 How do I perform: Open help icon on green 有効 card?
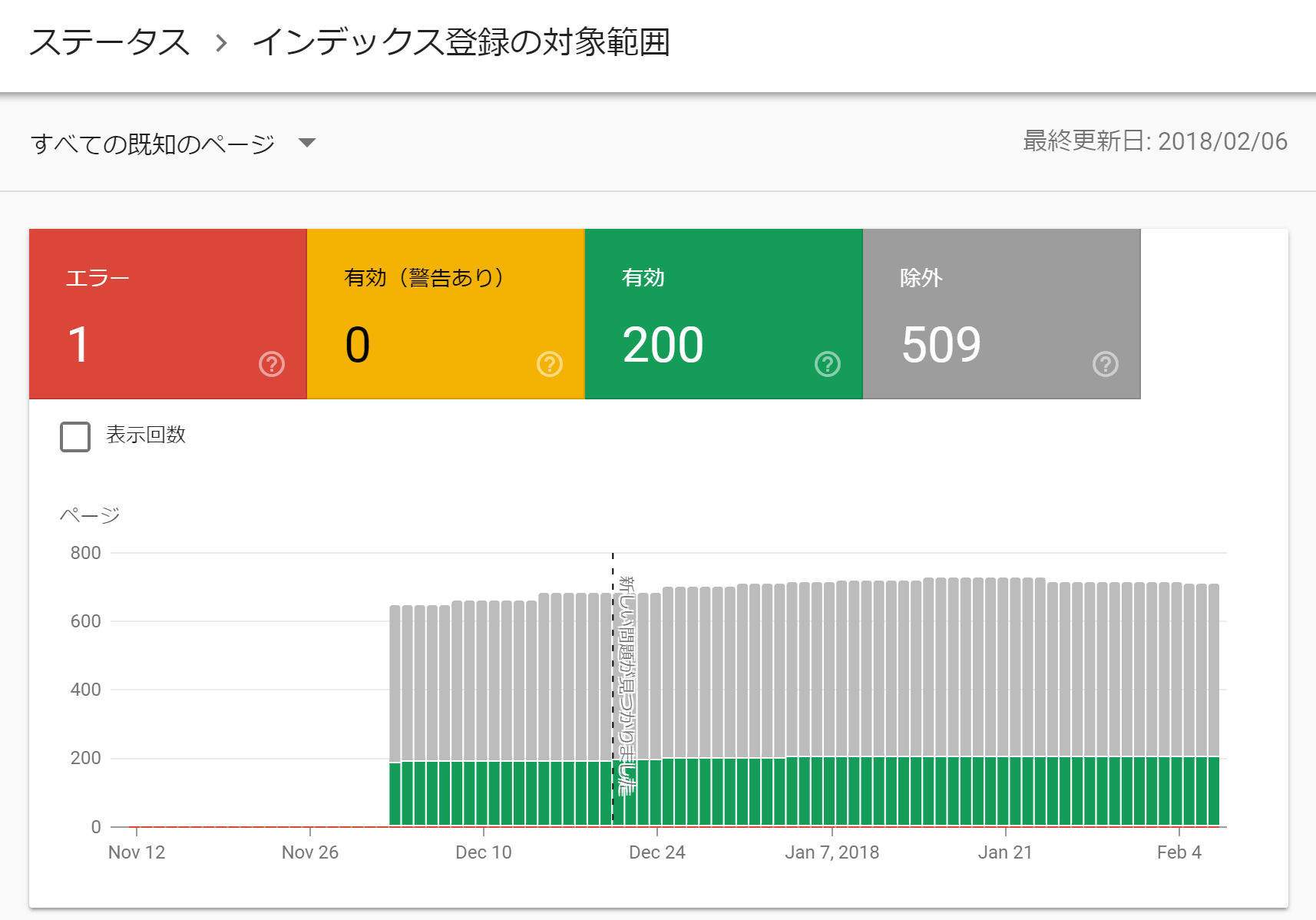coord(828,364)
